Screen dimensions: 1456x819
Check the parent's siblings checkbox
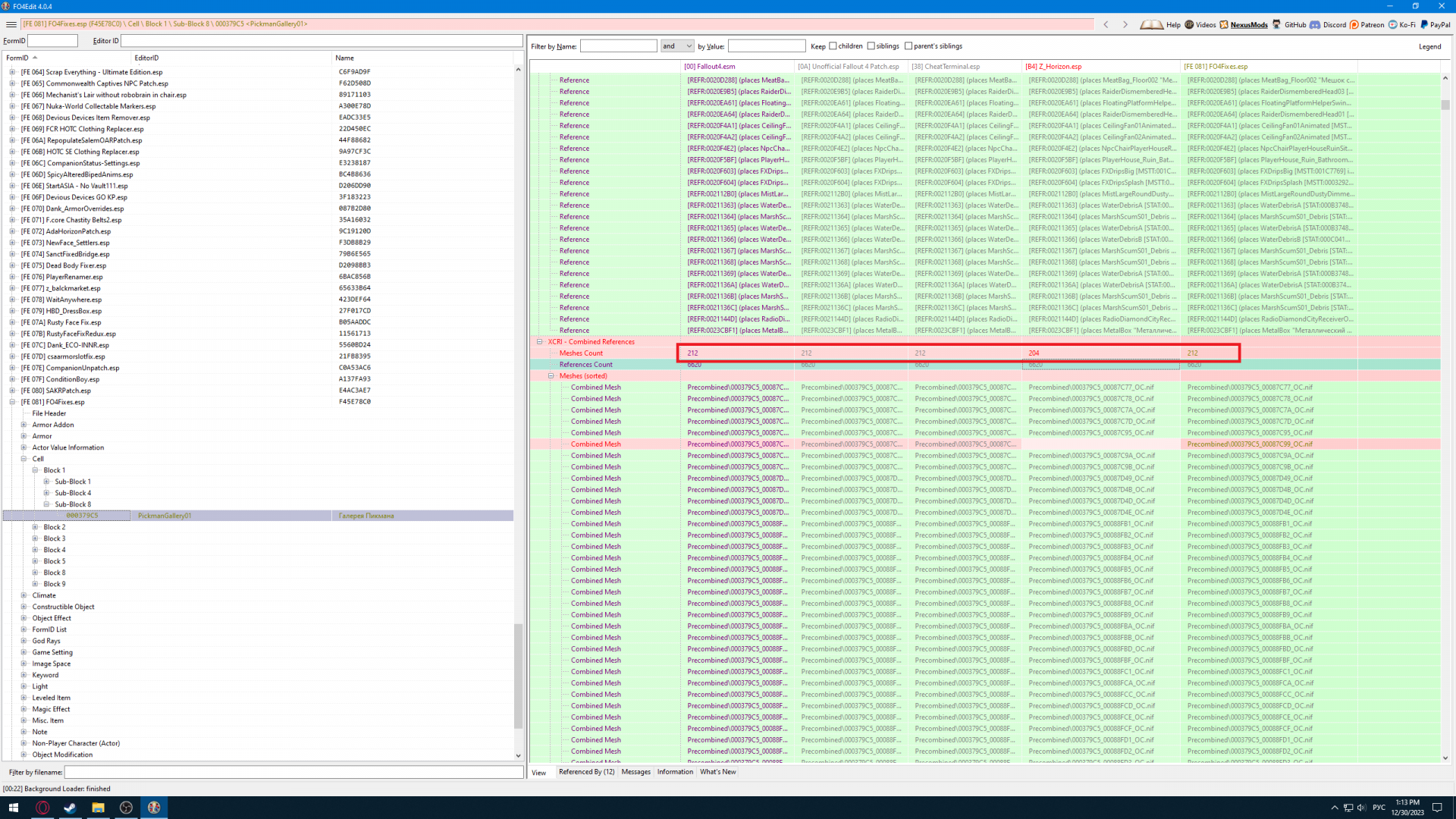tap(908, 46)
